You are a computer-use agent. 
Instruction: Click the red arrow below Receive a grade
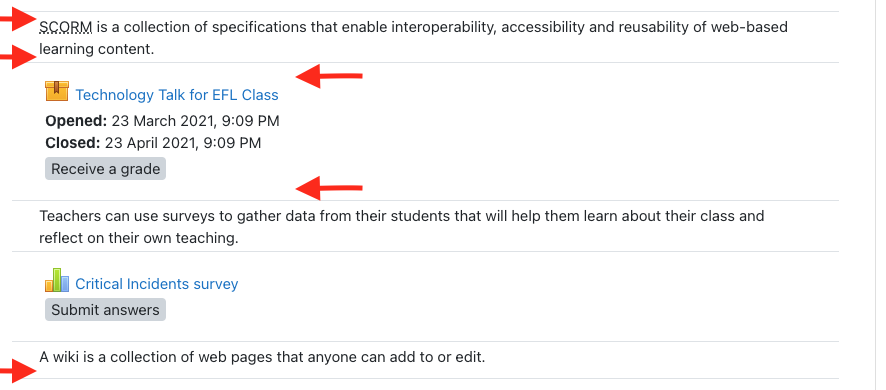pyautogui.click(x=329, y=188)
